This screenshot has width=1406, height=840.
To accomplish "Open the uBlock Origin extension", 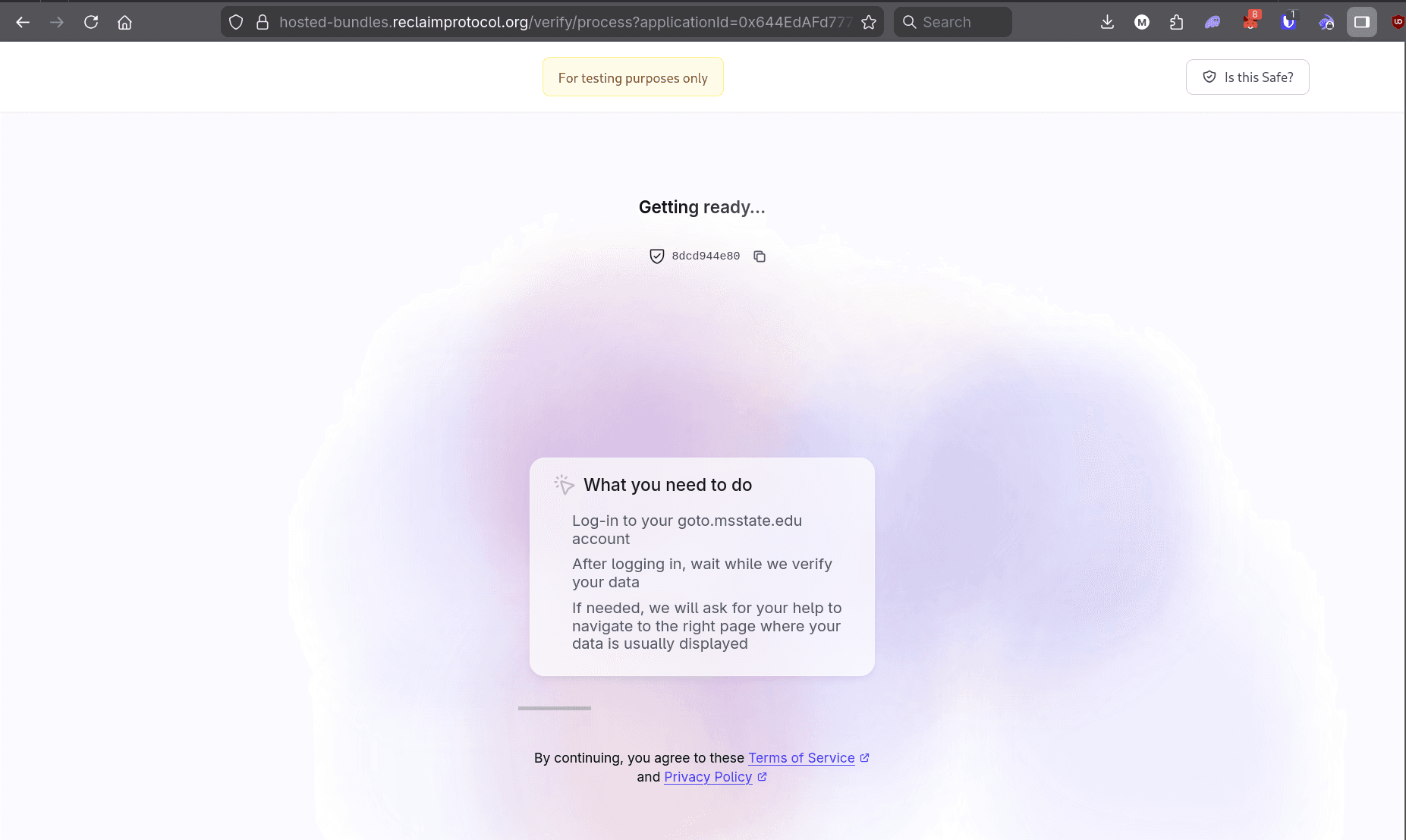I will pyautogui.click(x=1398, y=22).
